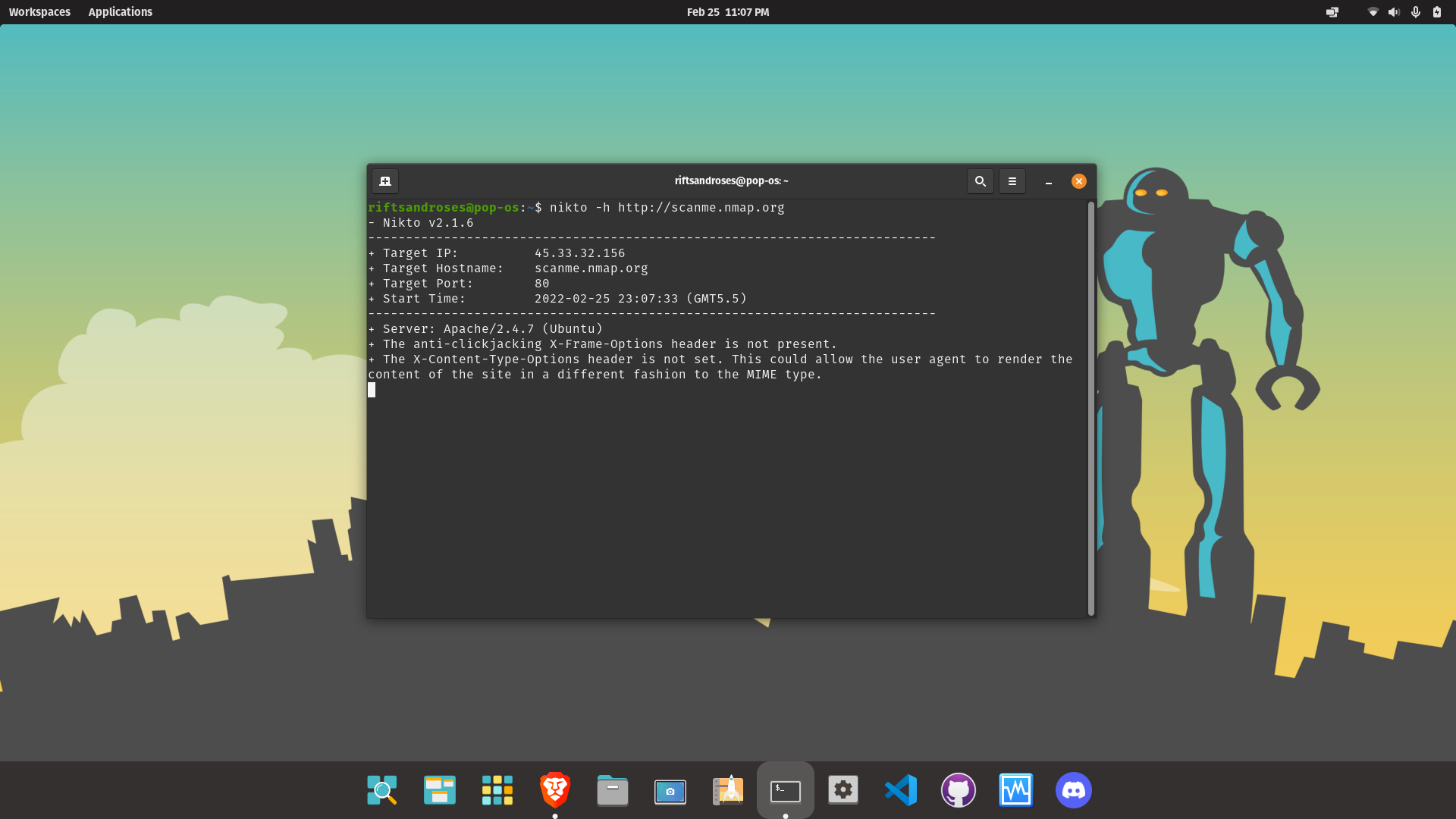The width and height of the screenshot is (1456, 819).
Task: Open terminal hamburger menu
Action: point(1012,181)
